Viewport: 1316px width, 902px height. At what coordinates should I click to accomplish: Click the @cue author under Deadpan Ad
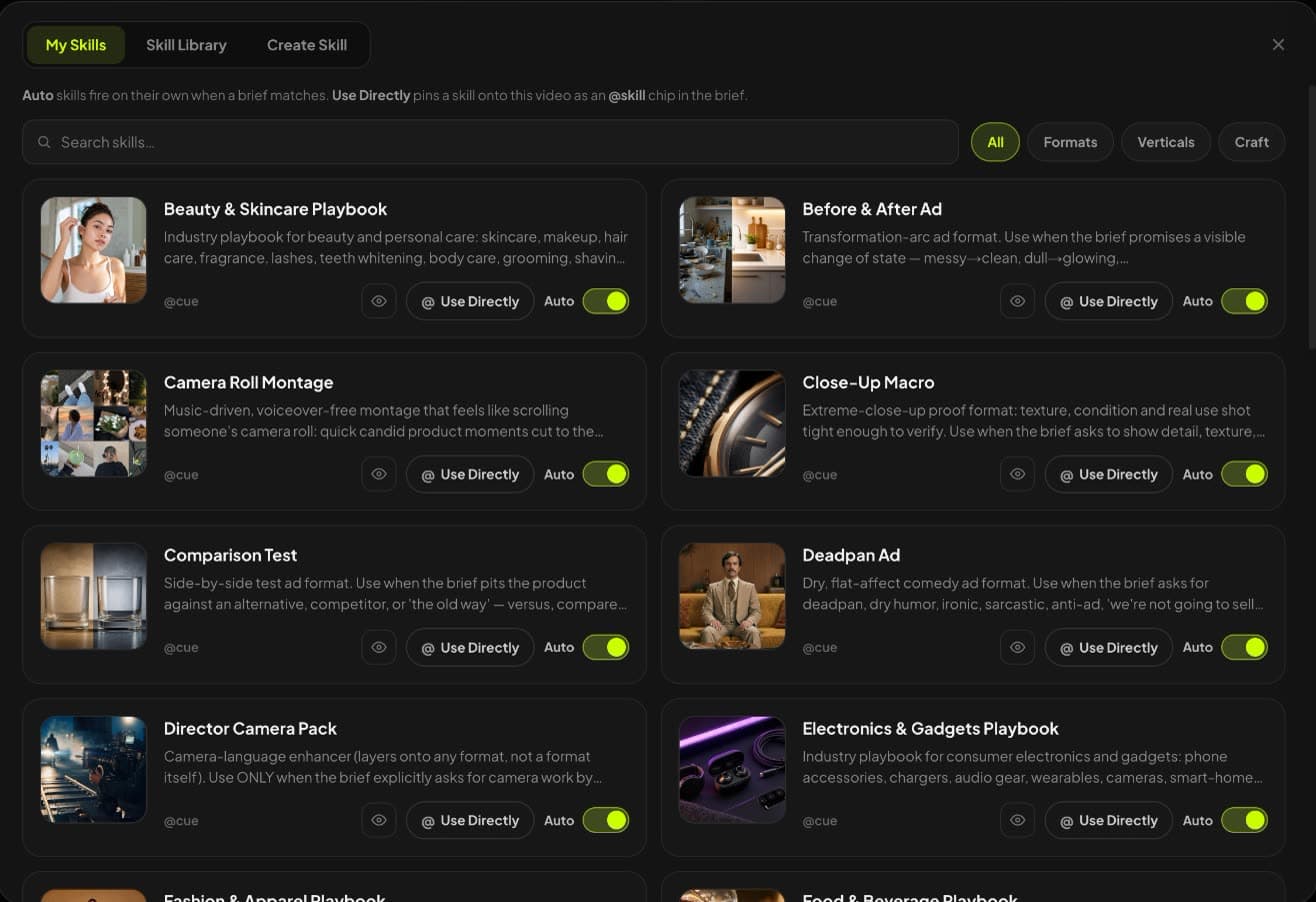[819, 647]
